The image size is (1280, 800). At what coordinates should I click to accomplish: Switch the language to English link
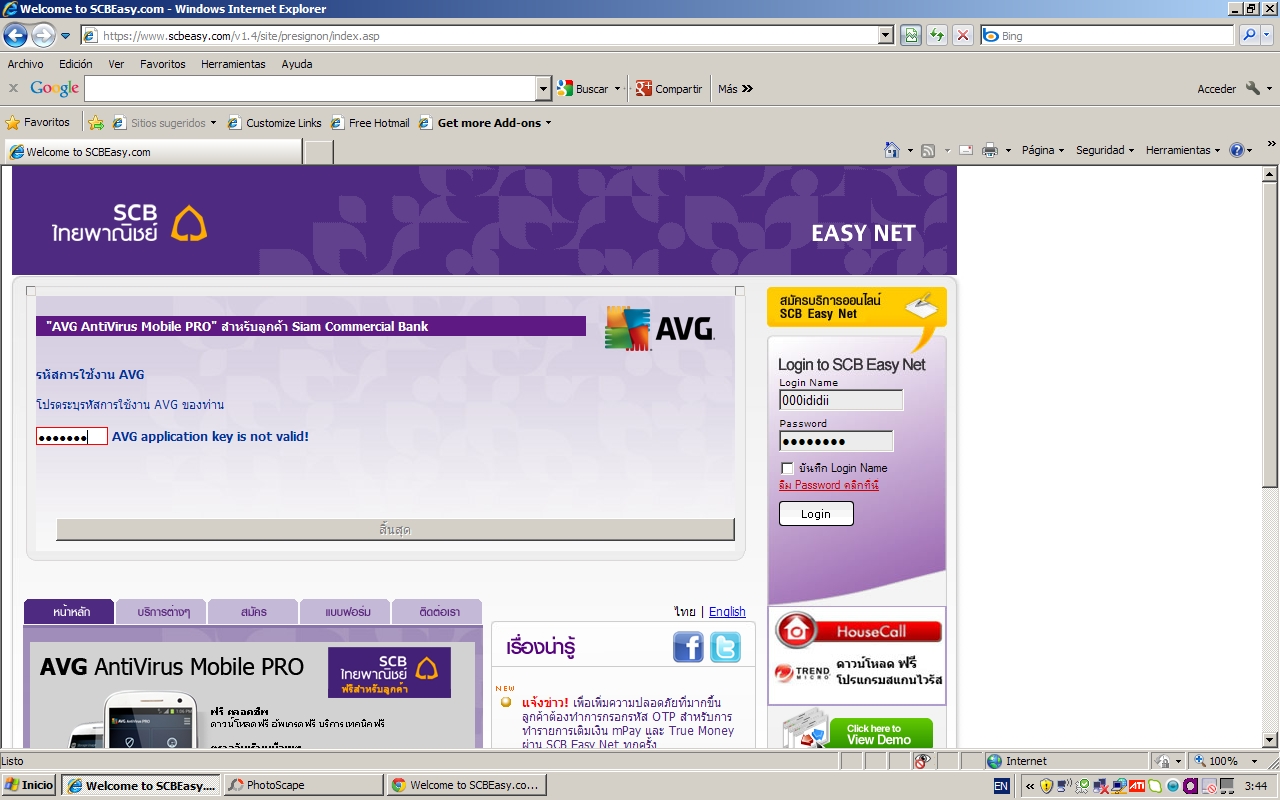coord(727,612)
